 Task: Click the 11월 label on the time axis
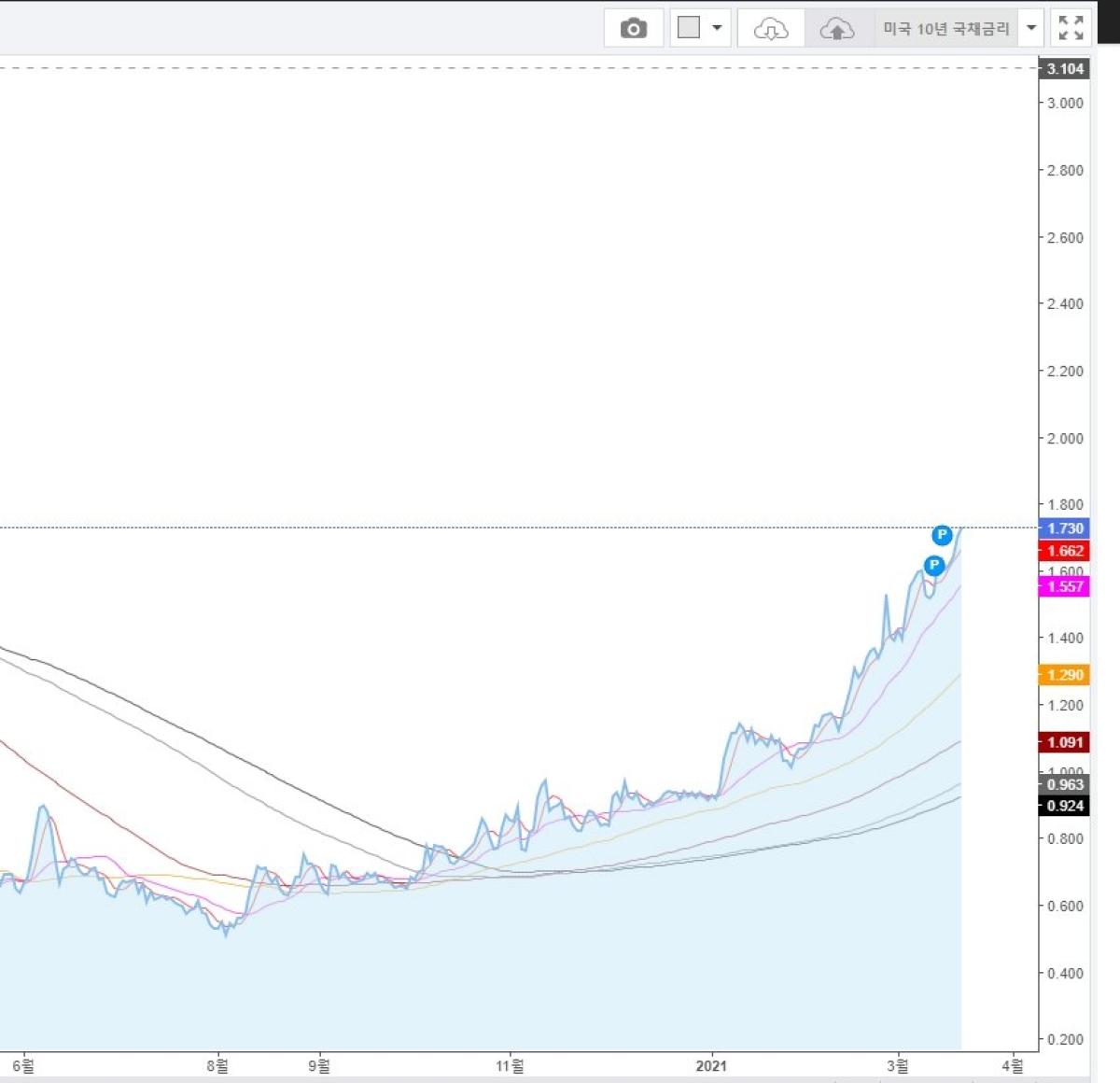click(x=510, y=1065)
